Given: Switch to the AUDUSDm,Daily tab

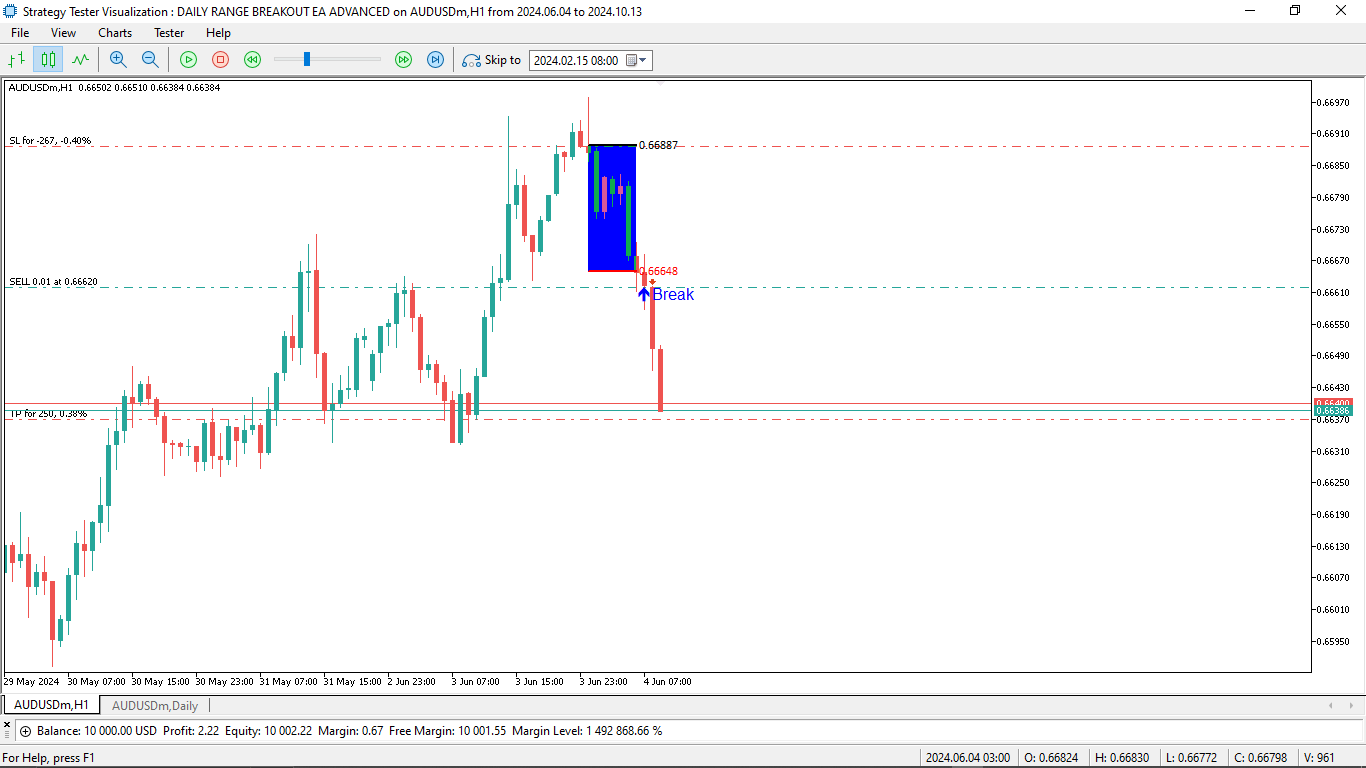Looking at the screenshot, I should coord(154,705).
